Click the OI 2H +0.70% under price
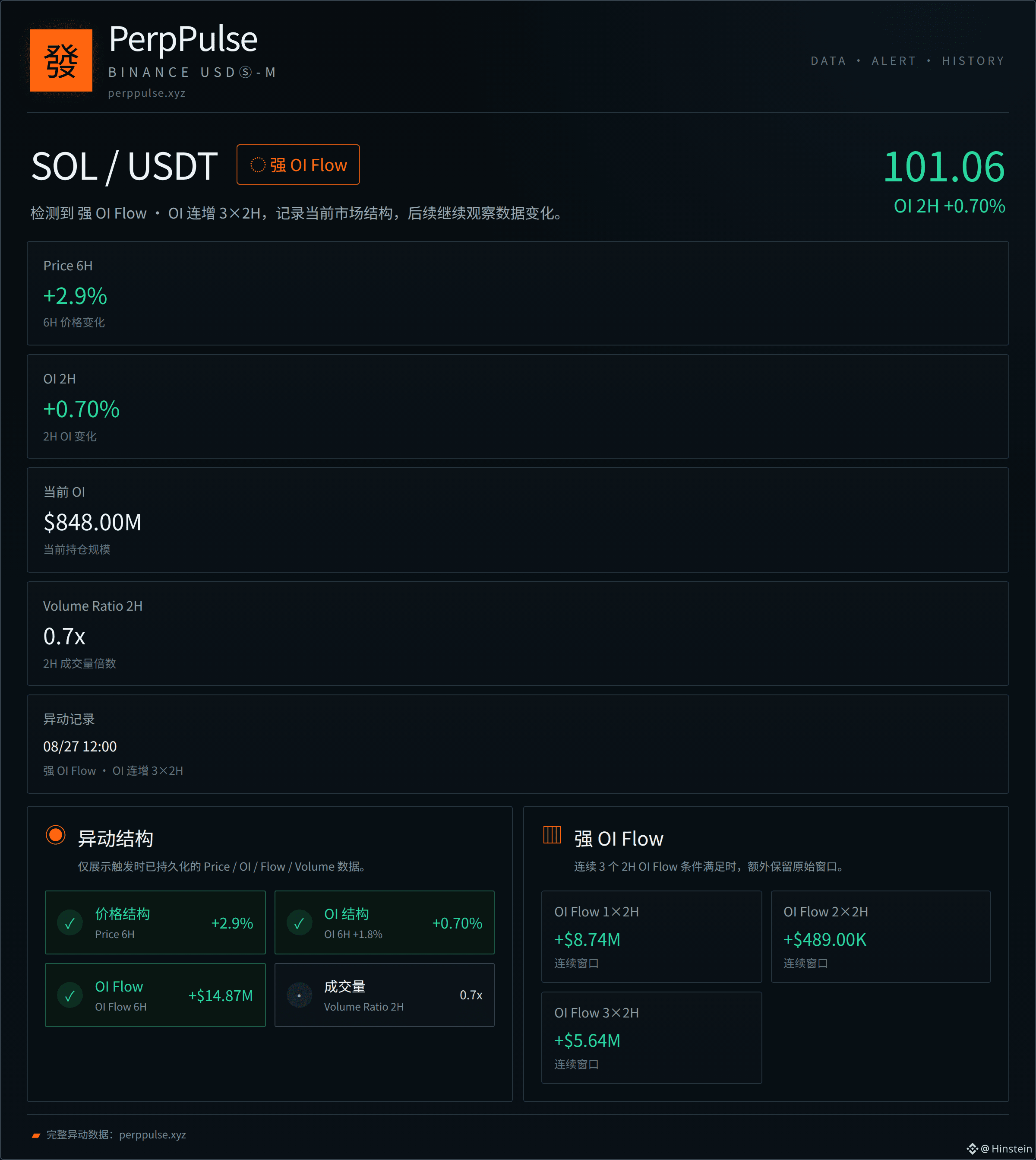Viewport: 1036px width, 1160px height. tap(949, 206)
